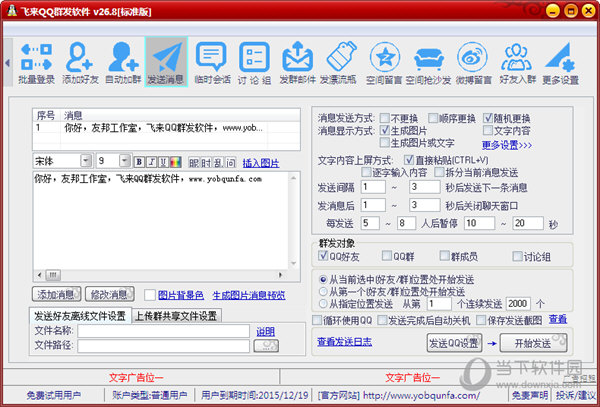Open the 自动加群 auto join group tool

(x=123, y=63)
